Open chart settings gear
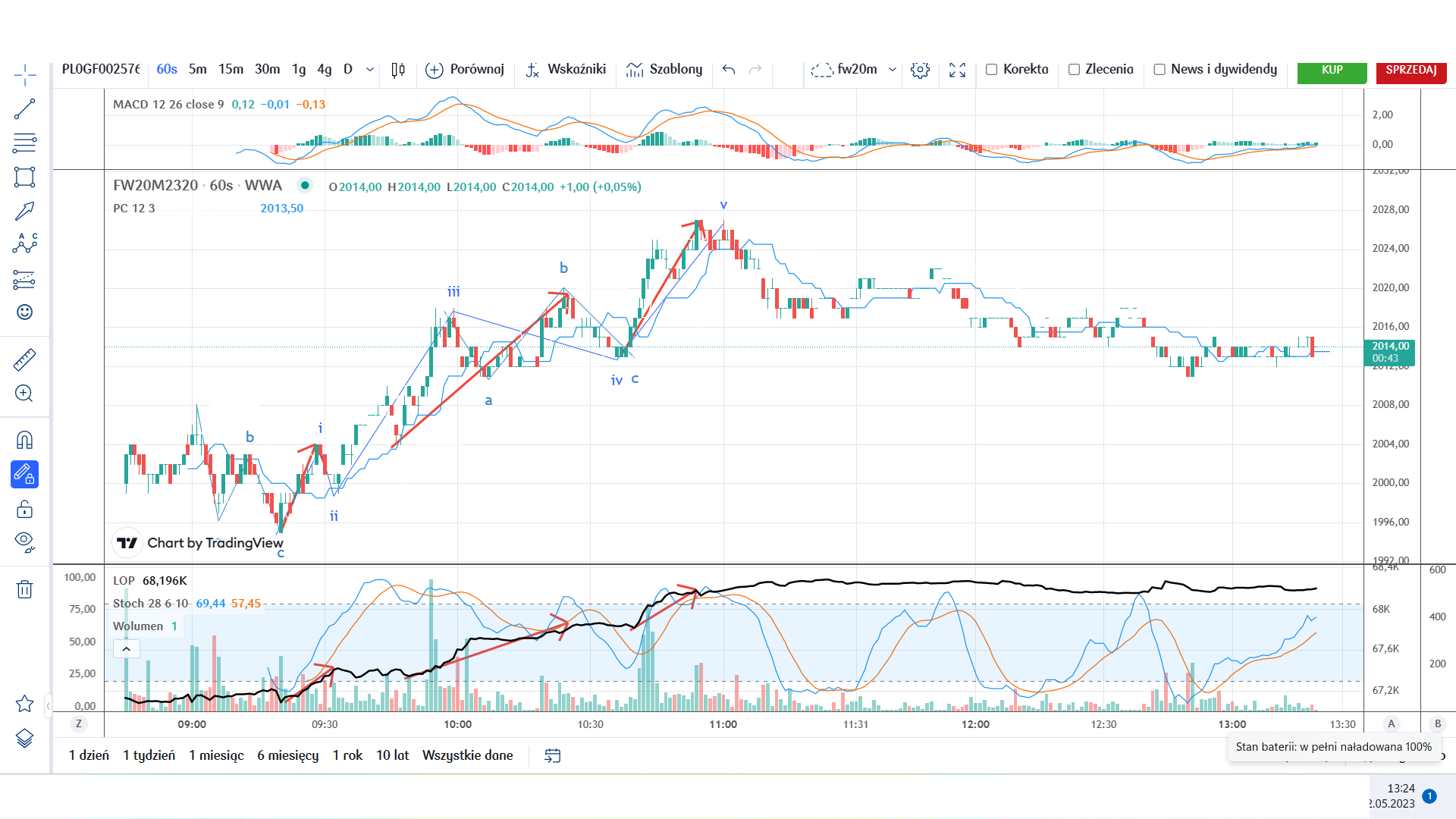This screenshot has height=819, width=1456. pos(920,70)
